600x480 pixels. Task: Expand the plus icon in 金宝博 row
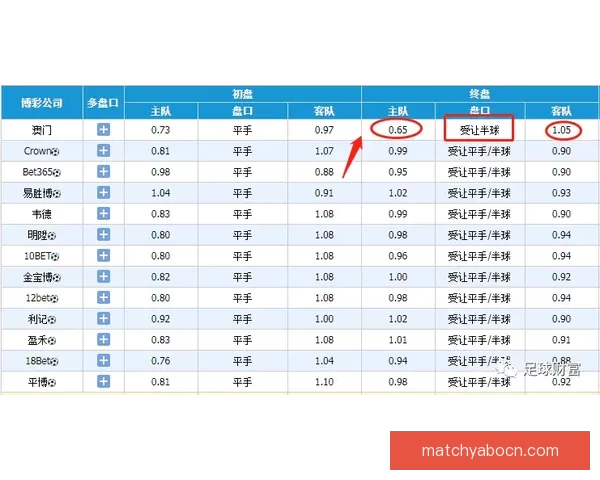(103, 276)
